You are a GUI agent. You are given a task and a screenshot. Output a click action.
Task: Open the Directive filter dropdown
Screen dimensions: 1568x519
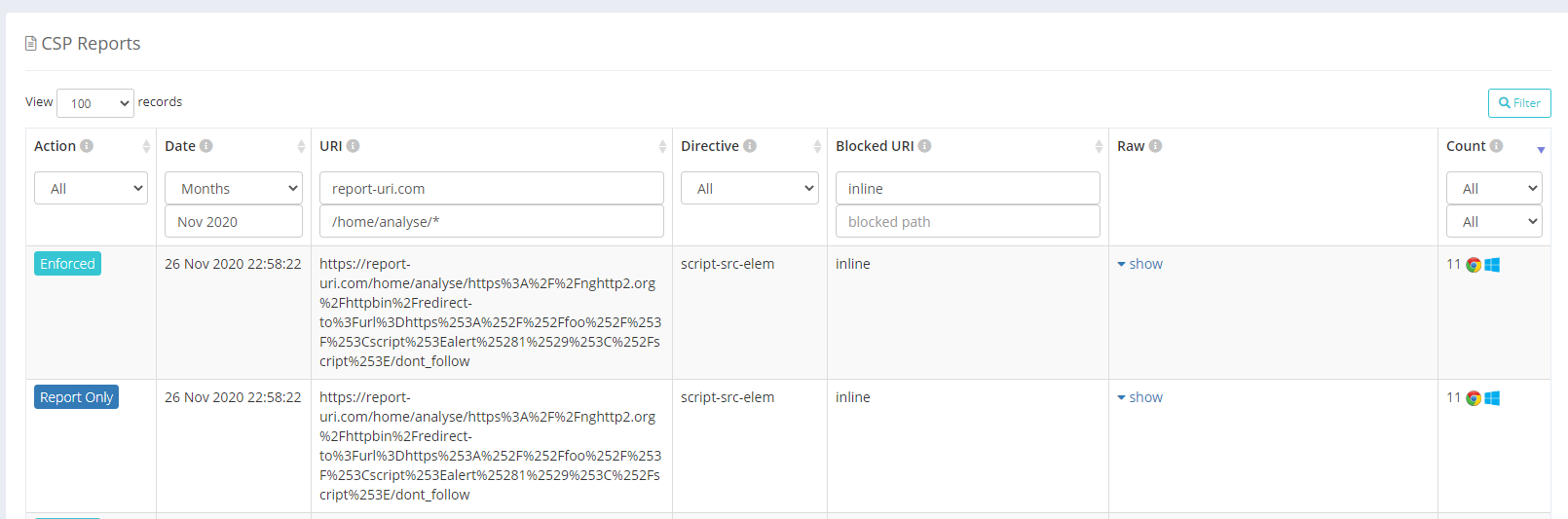(749, 189)
